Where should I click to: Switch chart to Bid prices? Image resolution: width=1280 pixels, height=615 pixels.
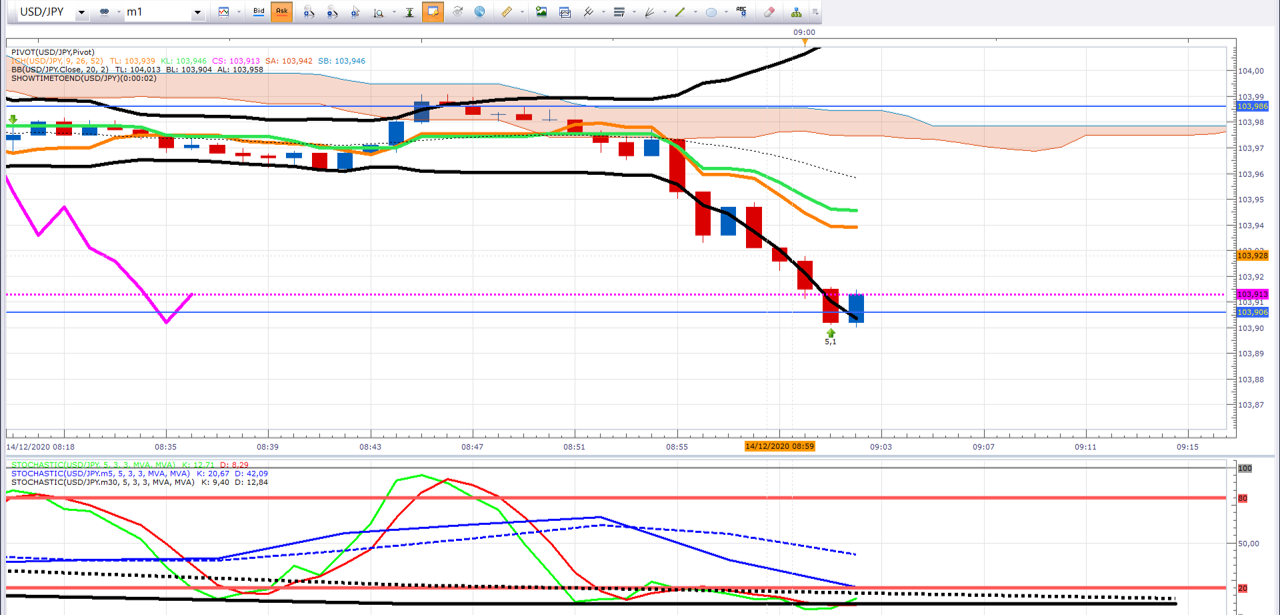[x=259, y=12]
